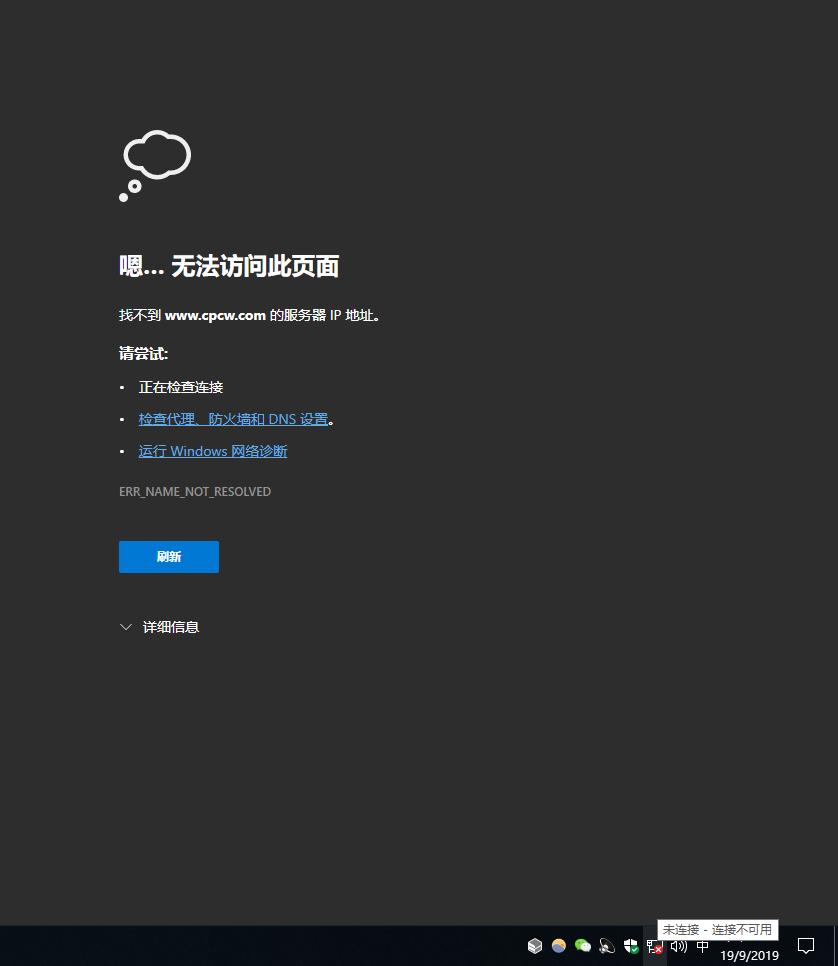Click the cube-shaped tray icon
Image resolution: width=838 pixels, height=966 pixels.
(x=535, y=945)
